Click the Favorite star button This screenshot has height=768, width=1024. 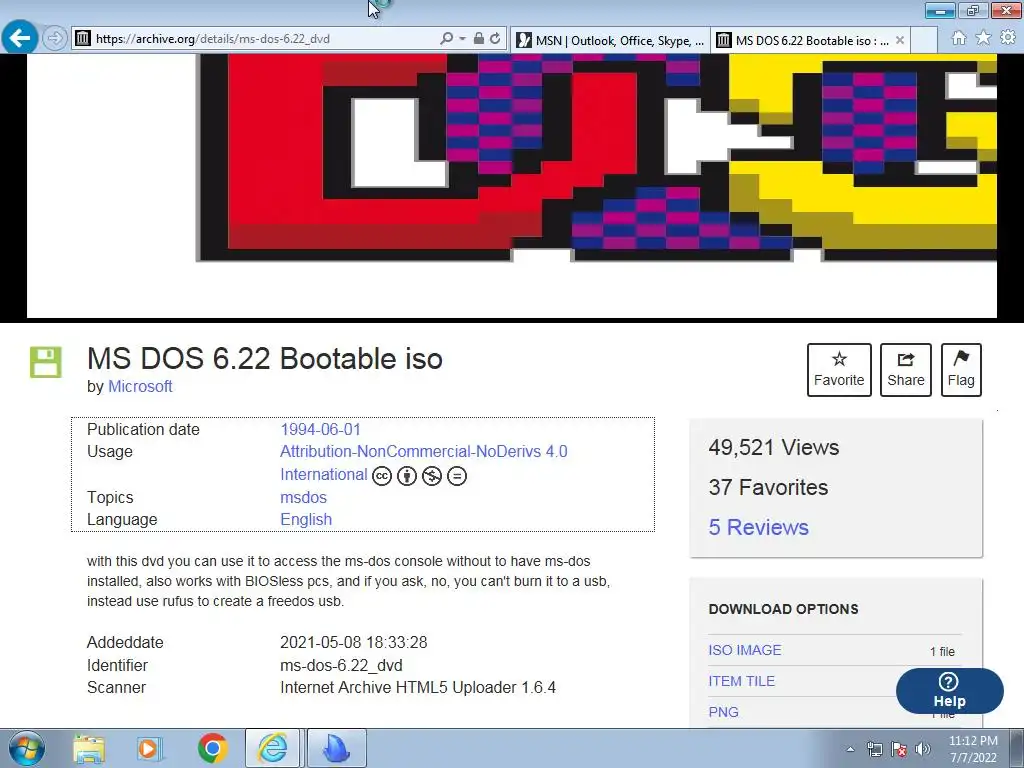point(839,370)
